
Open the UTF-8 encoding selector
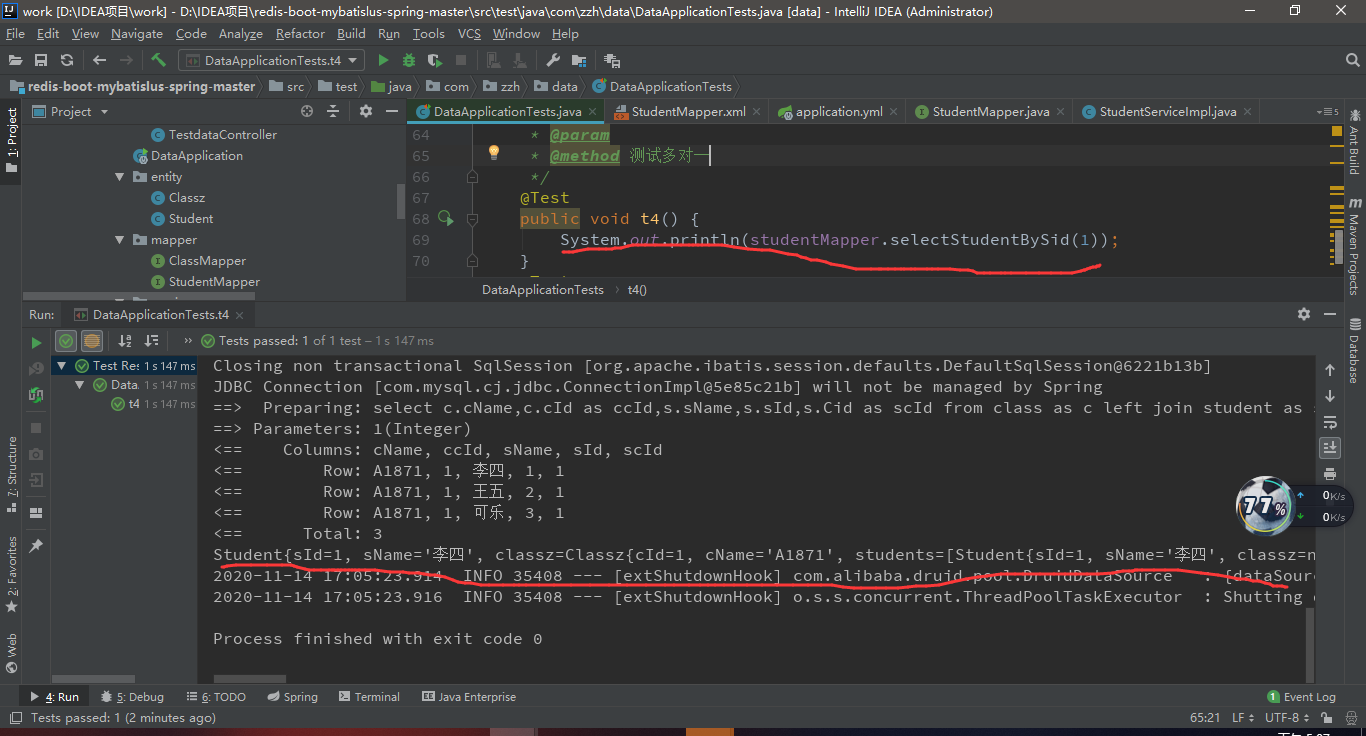coord(1287,718)
